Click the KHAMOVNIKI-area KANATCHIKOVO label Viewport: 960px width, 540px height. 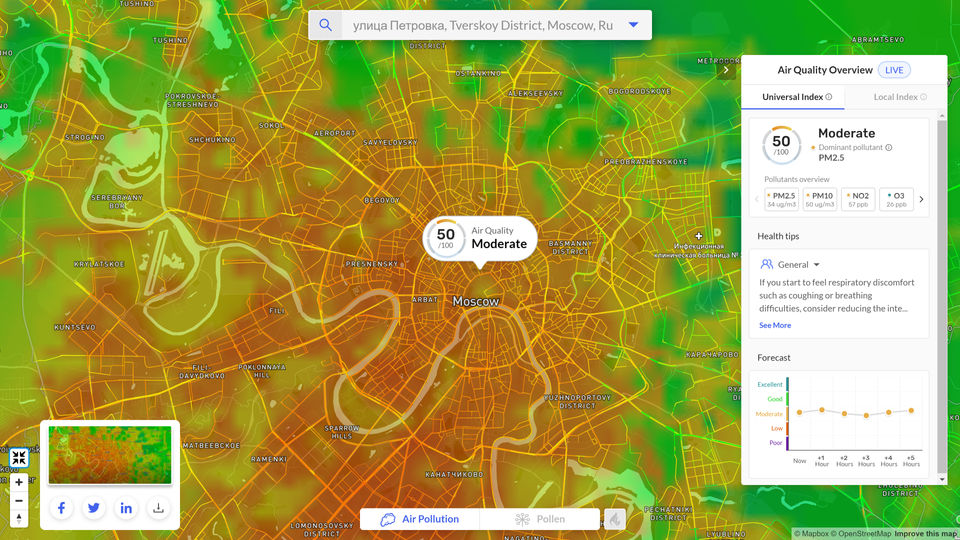pos(454,474)
